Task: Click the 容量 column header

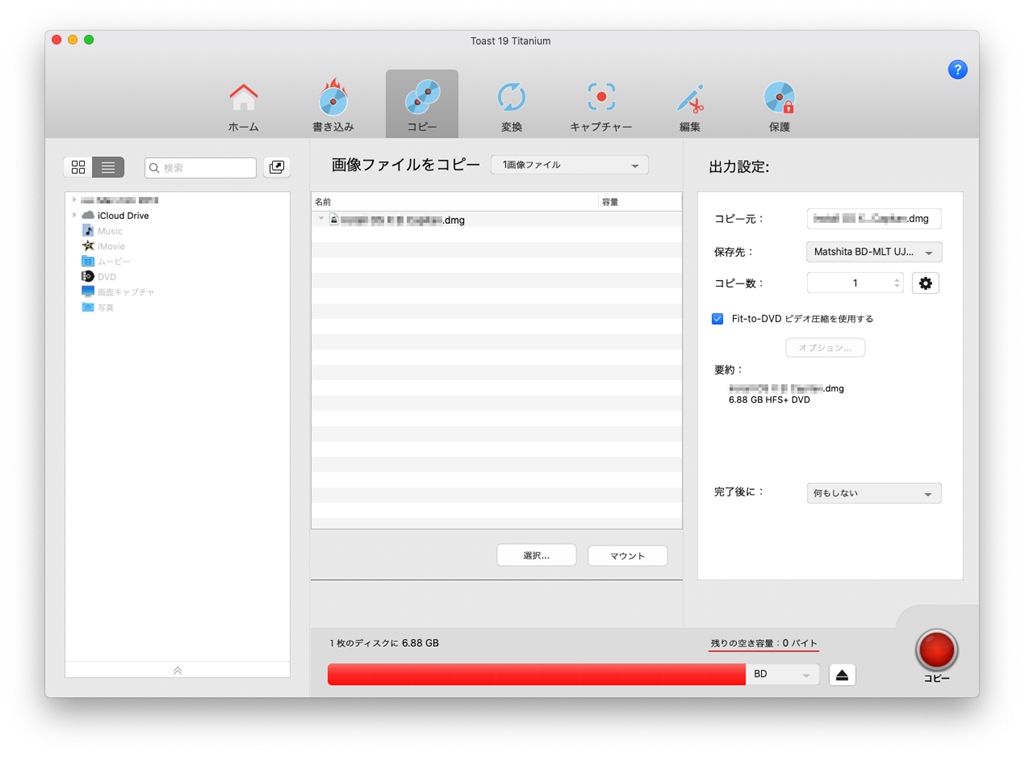Action: pyautogui.click(x=640, y=202)
